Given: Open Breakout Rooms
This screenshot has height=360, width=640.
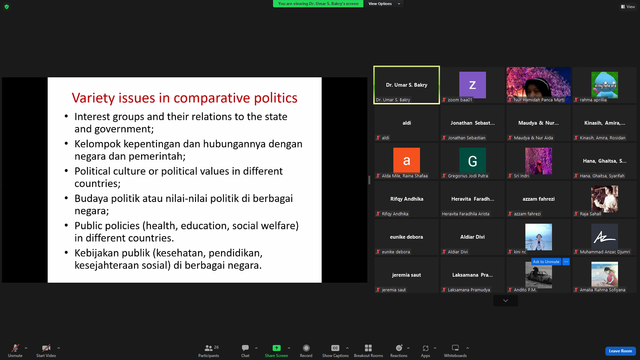Looking at the screenshot, I should tap(368, 350).
